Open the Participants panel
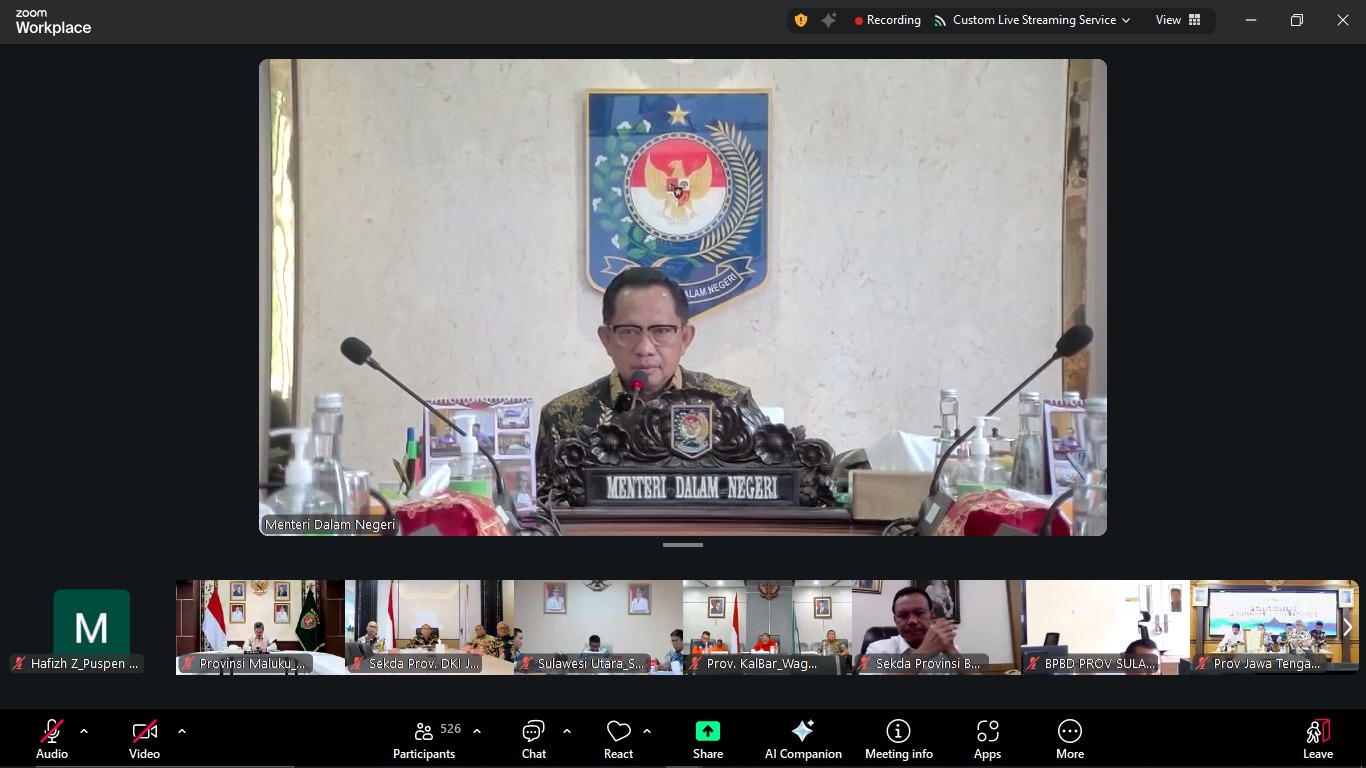This screenshot has width=1366, height=768. click(424, 738)
